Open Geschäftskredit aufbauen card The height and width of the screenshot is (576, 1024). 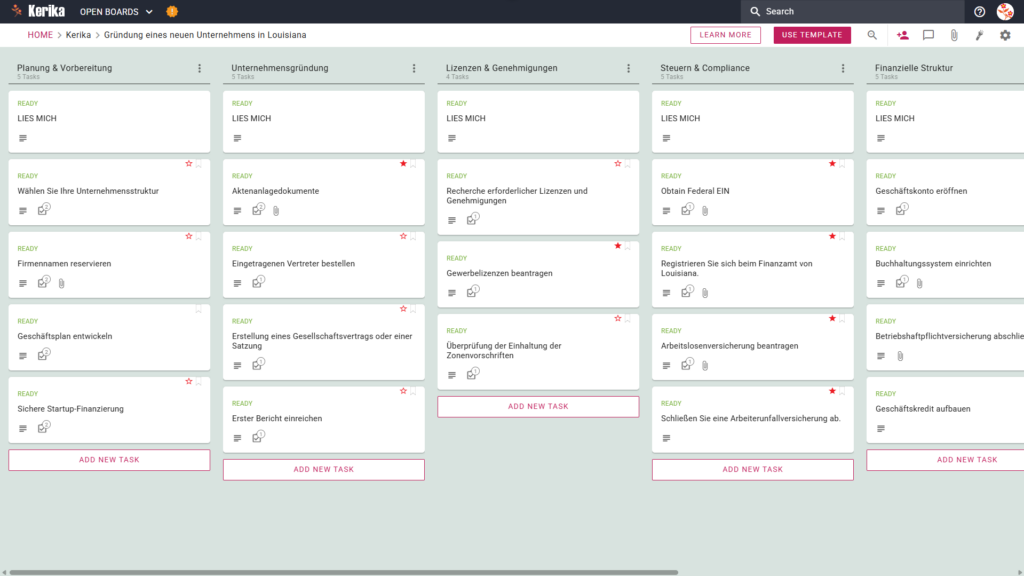tap(945, 409)
